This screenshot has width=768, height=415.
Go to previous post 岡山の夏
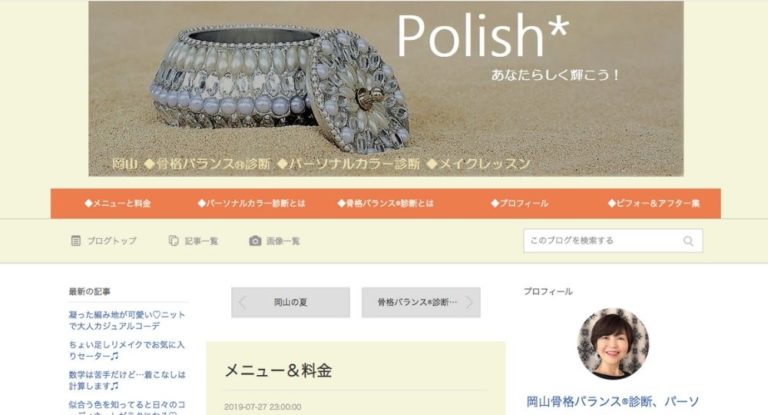290,302
